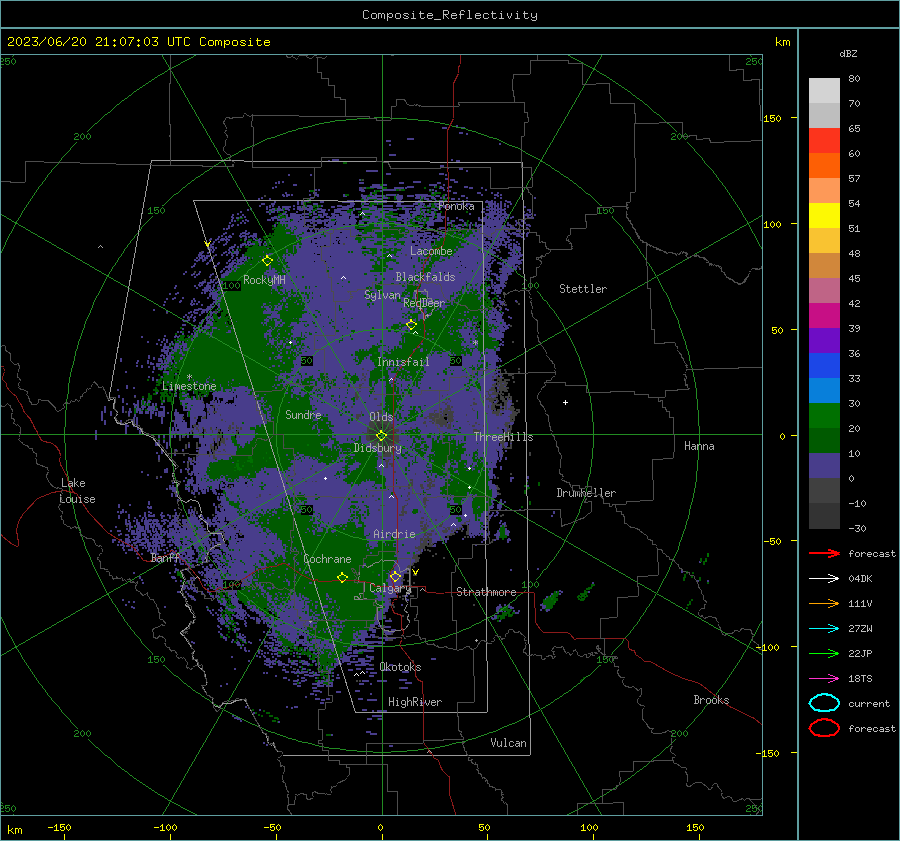Click the yellow radar-site diamond above Didsbury
The height and width of the screenshot is (841, 900).
point(382,436)
